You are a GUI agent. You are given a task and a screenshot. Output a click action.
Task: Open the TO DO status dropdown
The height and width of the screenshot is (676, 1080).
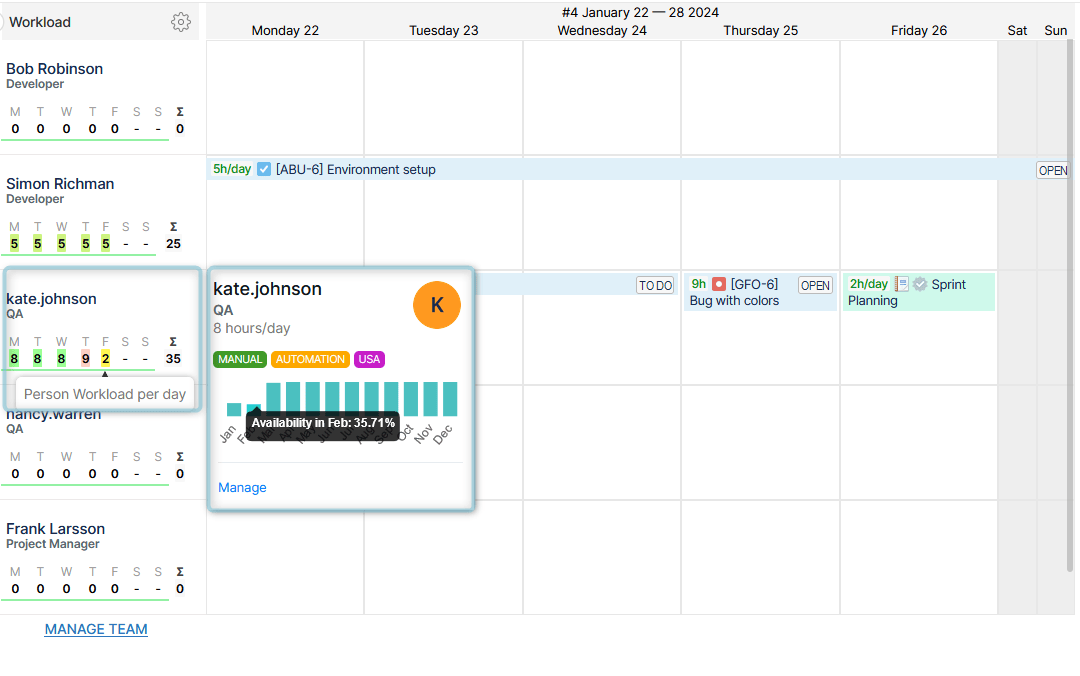coord(655,285)
